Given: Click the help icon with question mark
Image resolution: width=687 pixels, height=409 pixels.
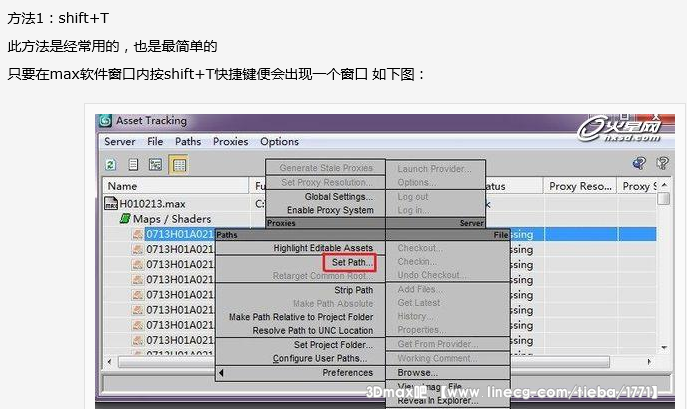Looking at the screenshot, I should (x=662, y=164).
